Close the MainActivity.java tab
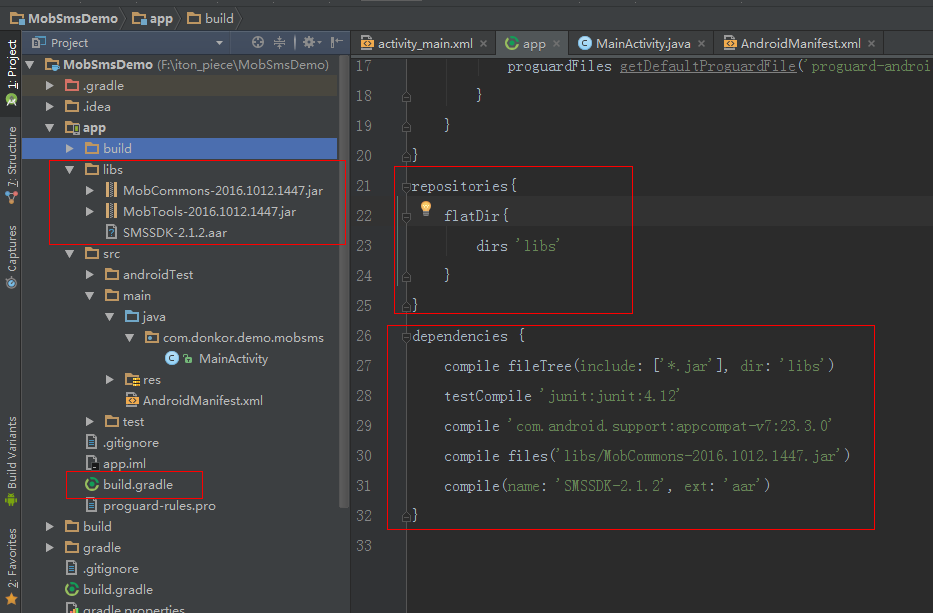The image size is (933, 613). click(702, 43)
